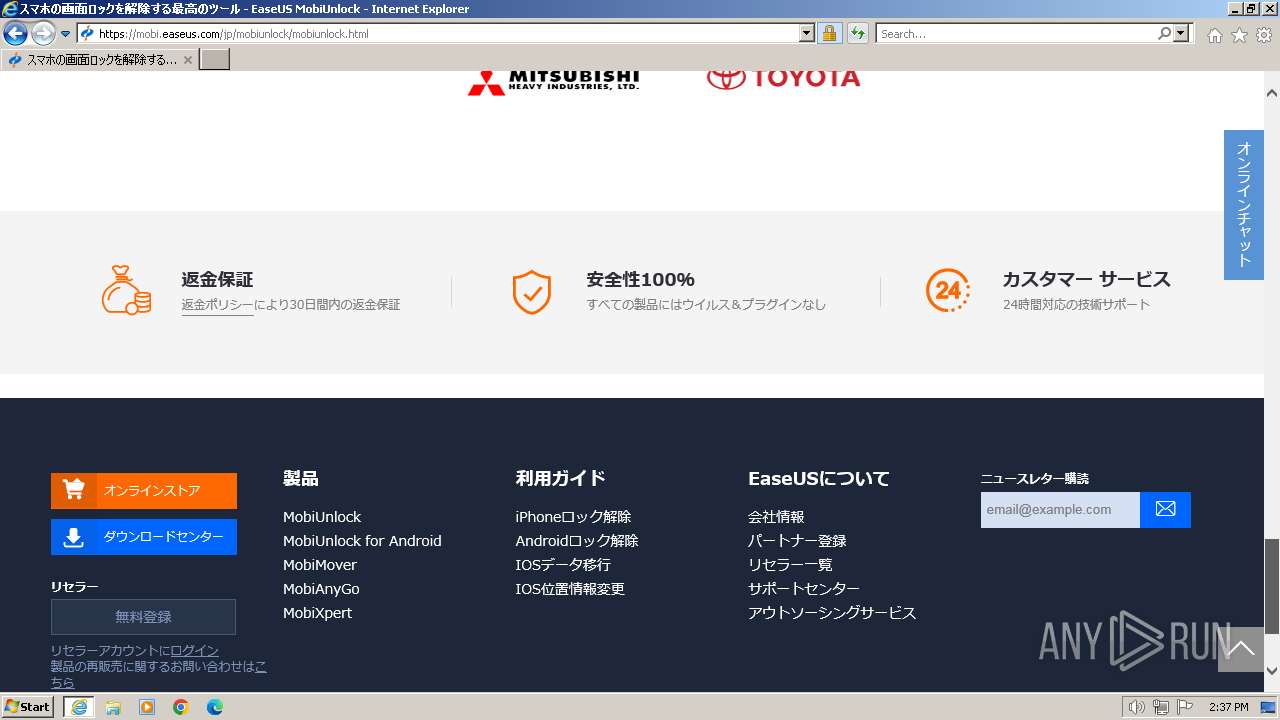Open the リセラー一覧 link
The image size is (1280, 720).
(790, 565)
